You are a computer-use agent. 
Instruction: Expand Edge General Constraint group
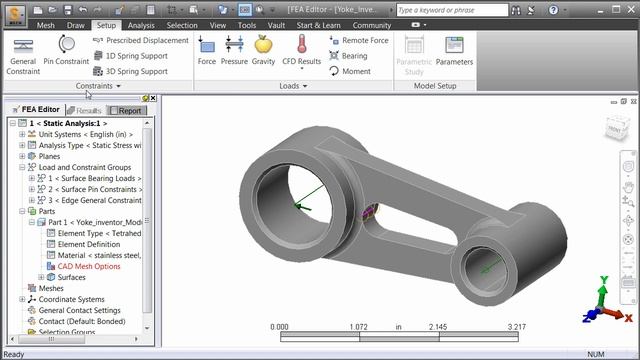point(31,200)
